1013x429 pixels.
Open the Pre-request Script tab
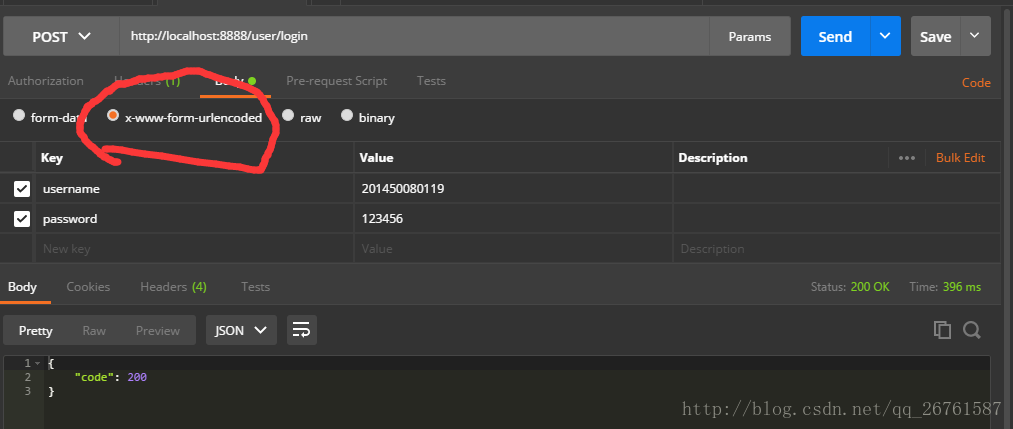(x=337, y=81)
